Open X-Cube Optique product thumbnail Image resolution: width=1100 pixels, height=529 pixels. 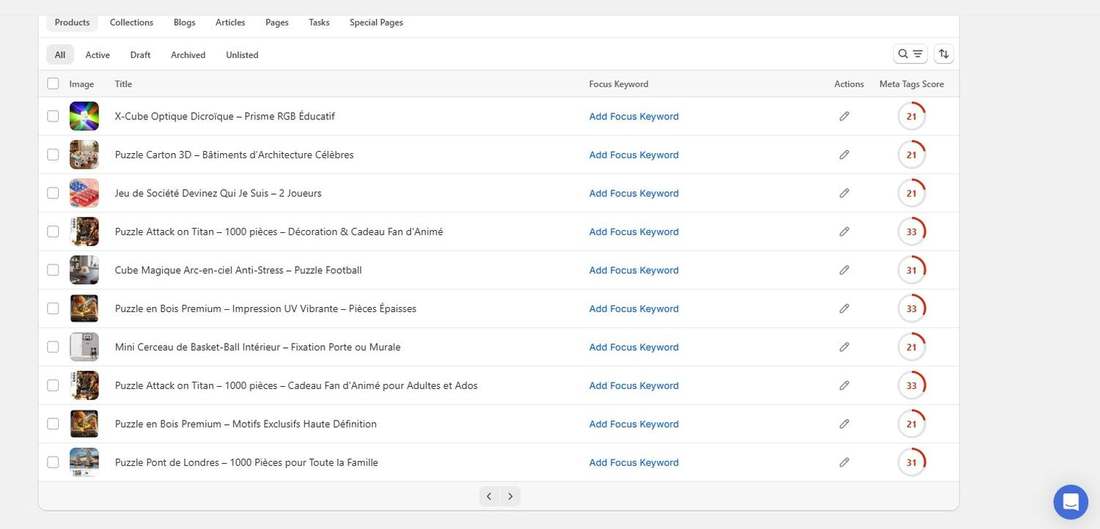pos(84,116)
